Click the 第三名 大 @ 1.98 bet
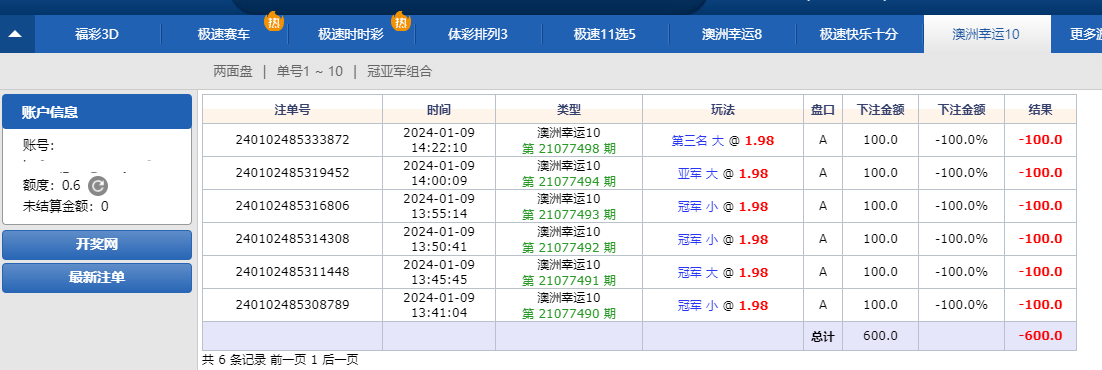The width and height of the screenshot is (1102, 370). coord(722,141)
